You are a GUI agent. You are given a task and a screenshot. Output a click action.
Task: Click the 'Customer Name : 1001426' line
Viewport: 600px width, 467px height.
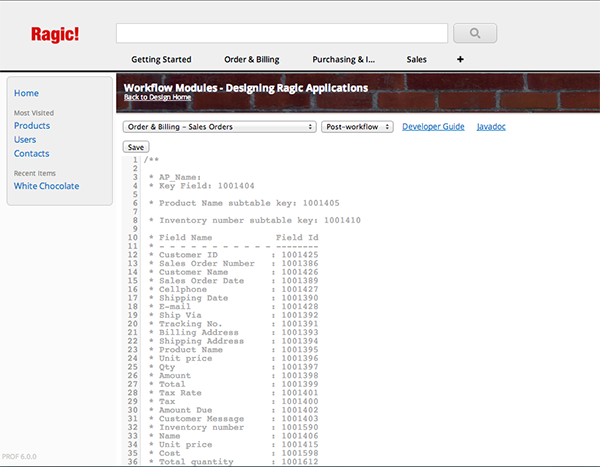coord(233,272)
